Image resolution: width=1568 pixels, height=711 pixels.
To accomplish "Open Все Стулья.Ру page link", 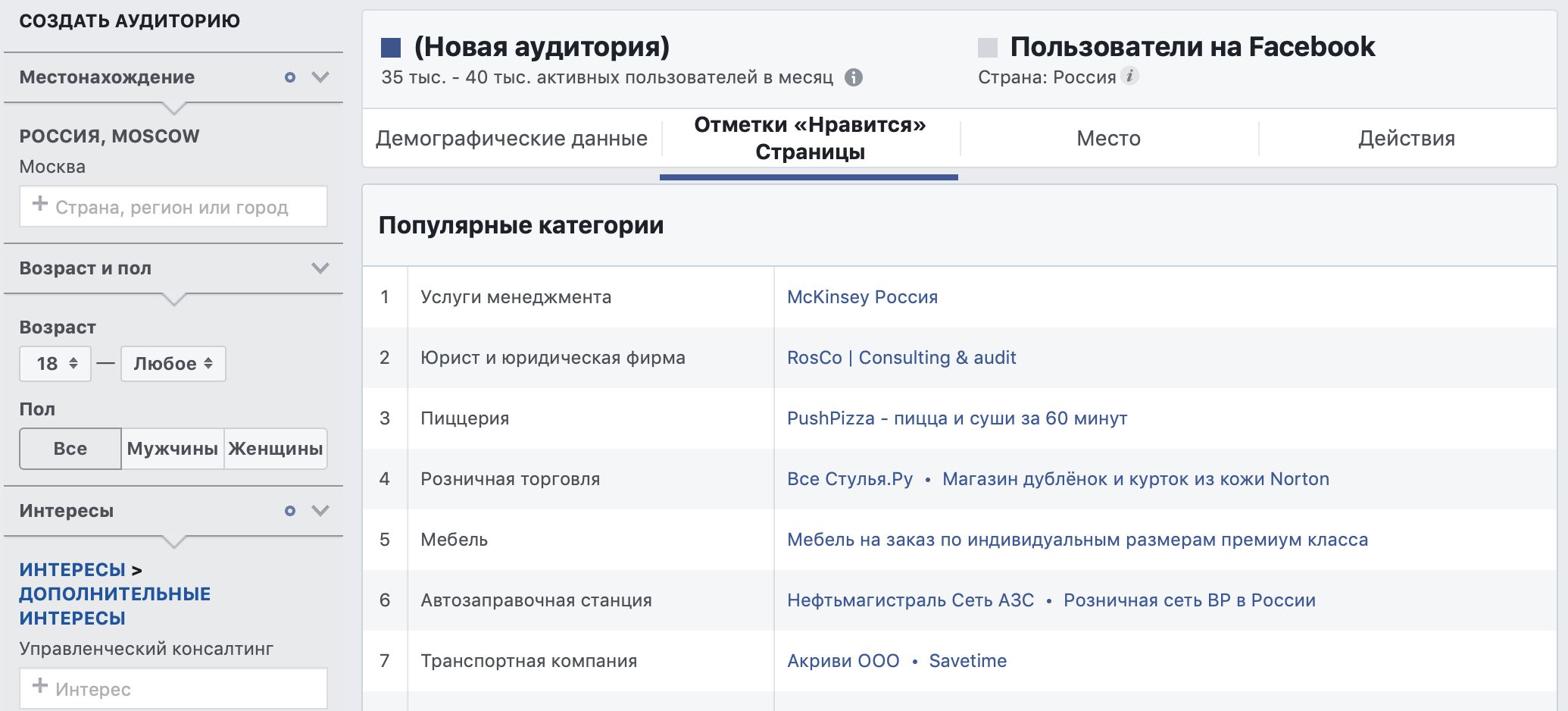I will pos(850,479).
